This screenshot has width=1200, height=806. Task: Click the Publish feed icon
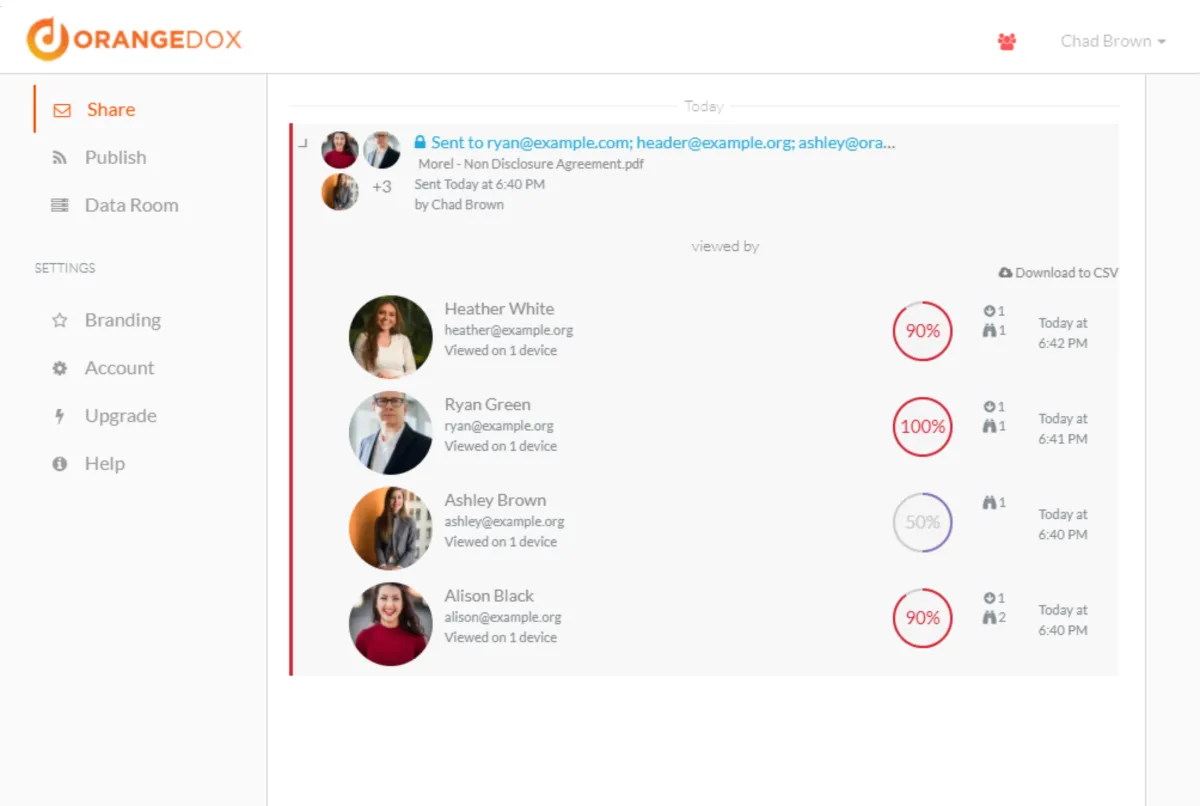[x=59, y=157]
